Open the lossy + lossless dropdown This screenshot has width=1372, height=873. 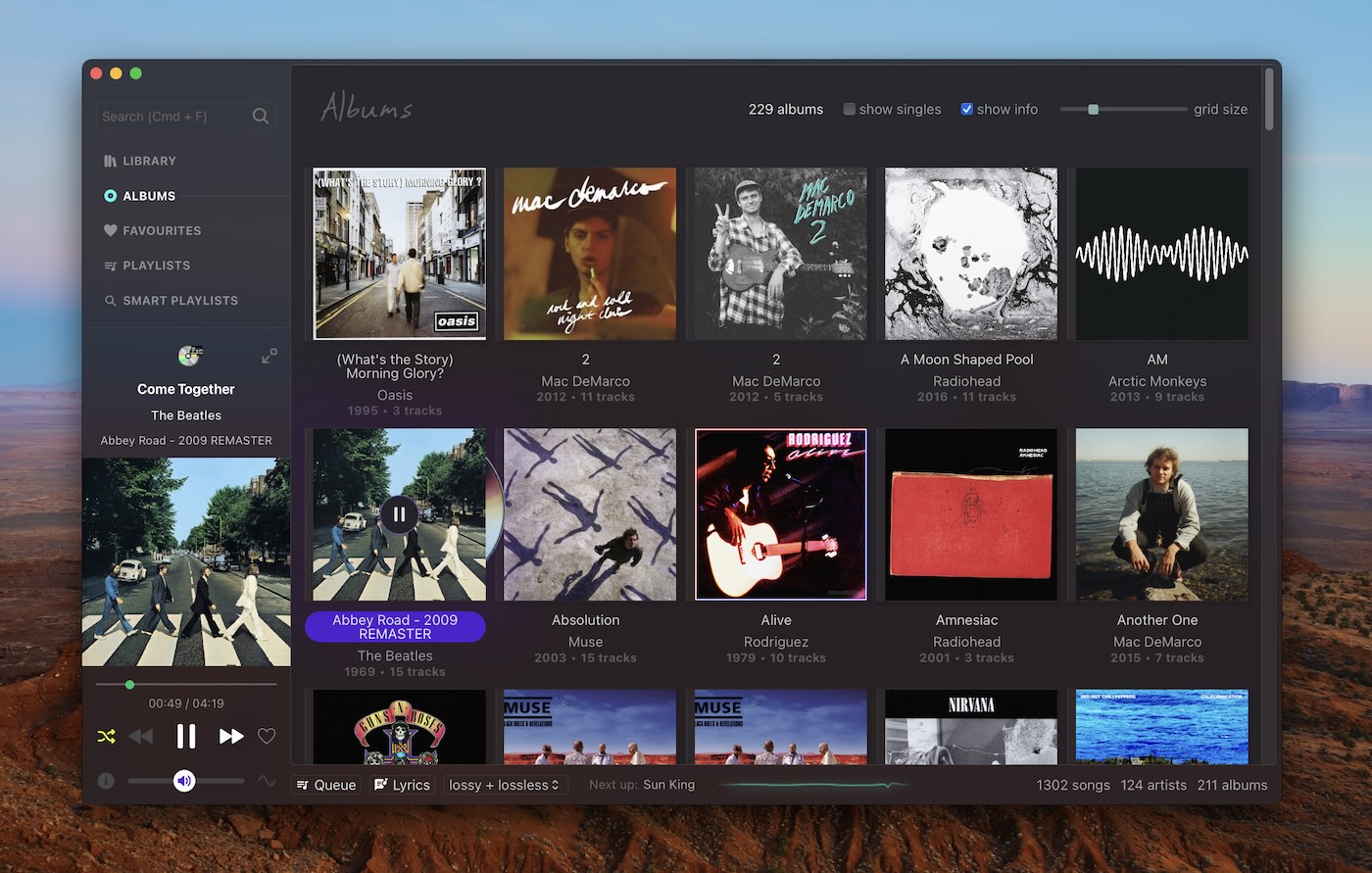click(505, 785)
